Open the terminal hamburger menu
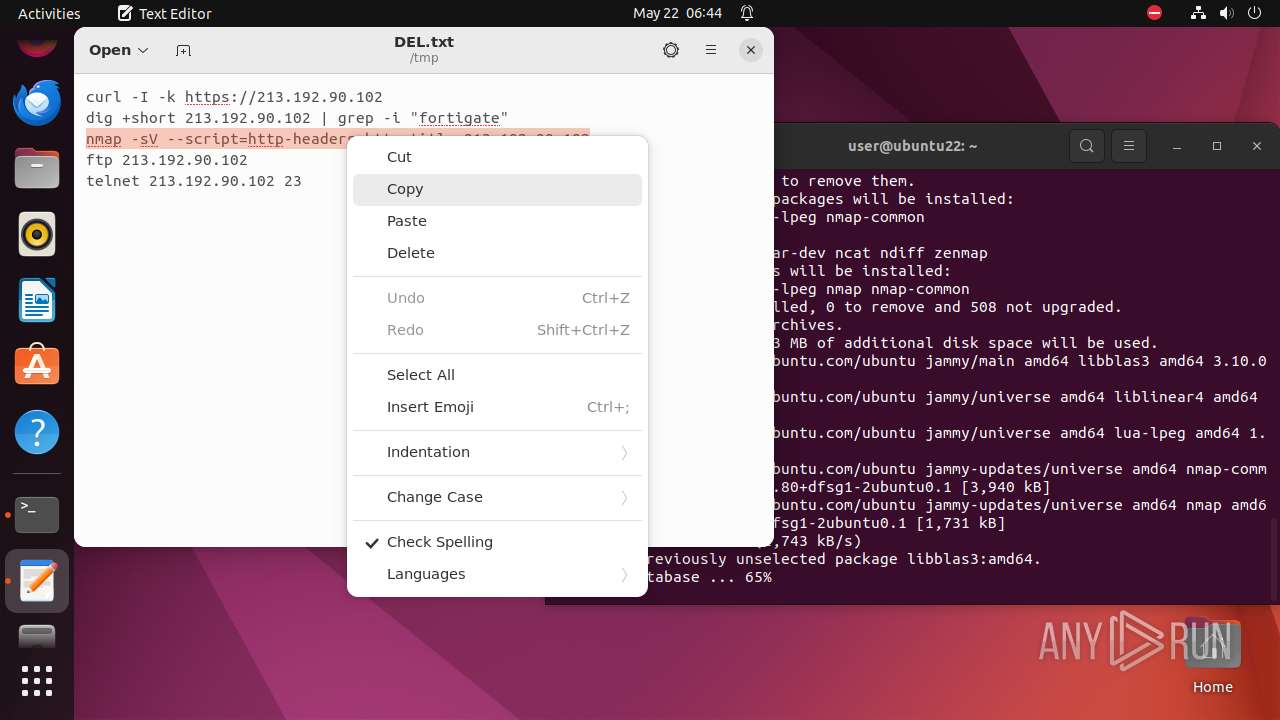The width and height of the screenshot is (1280, 720). coord(1129,146)
